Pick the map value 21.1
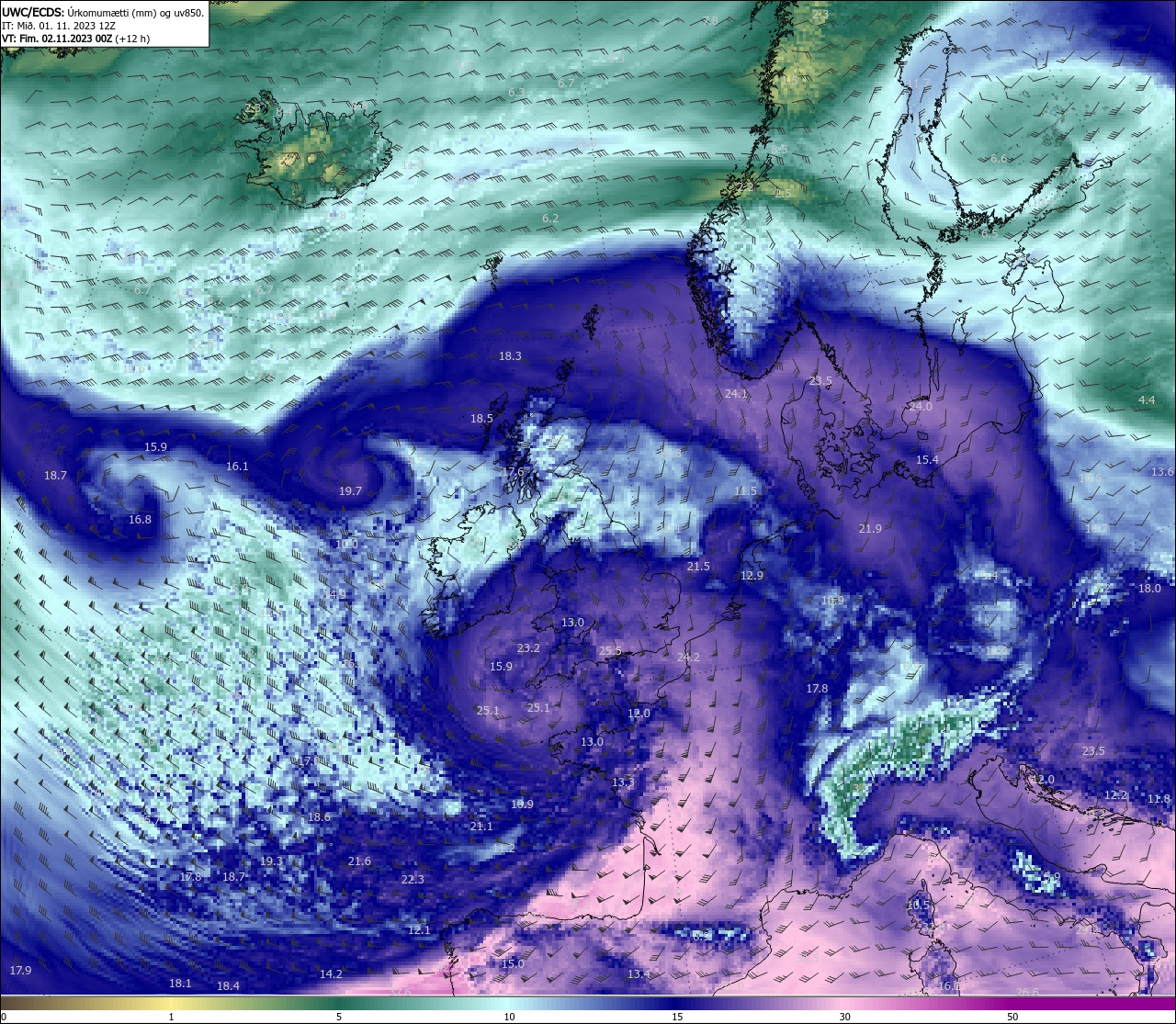1176x1024 pixels. pos(481,827)
